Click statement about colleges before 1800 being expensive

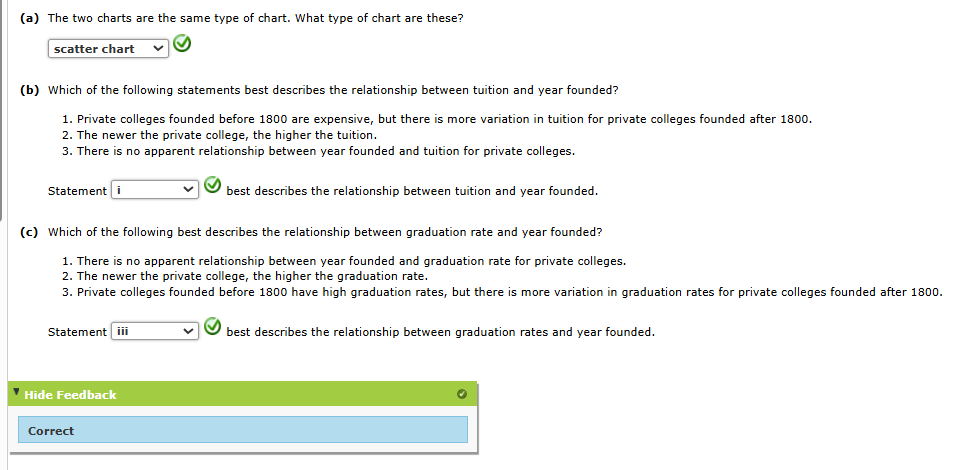(443, 119)
